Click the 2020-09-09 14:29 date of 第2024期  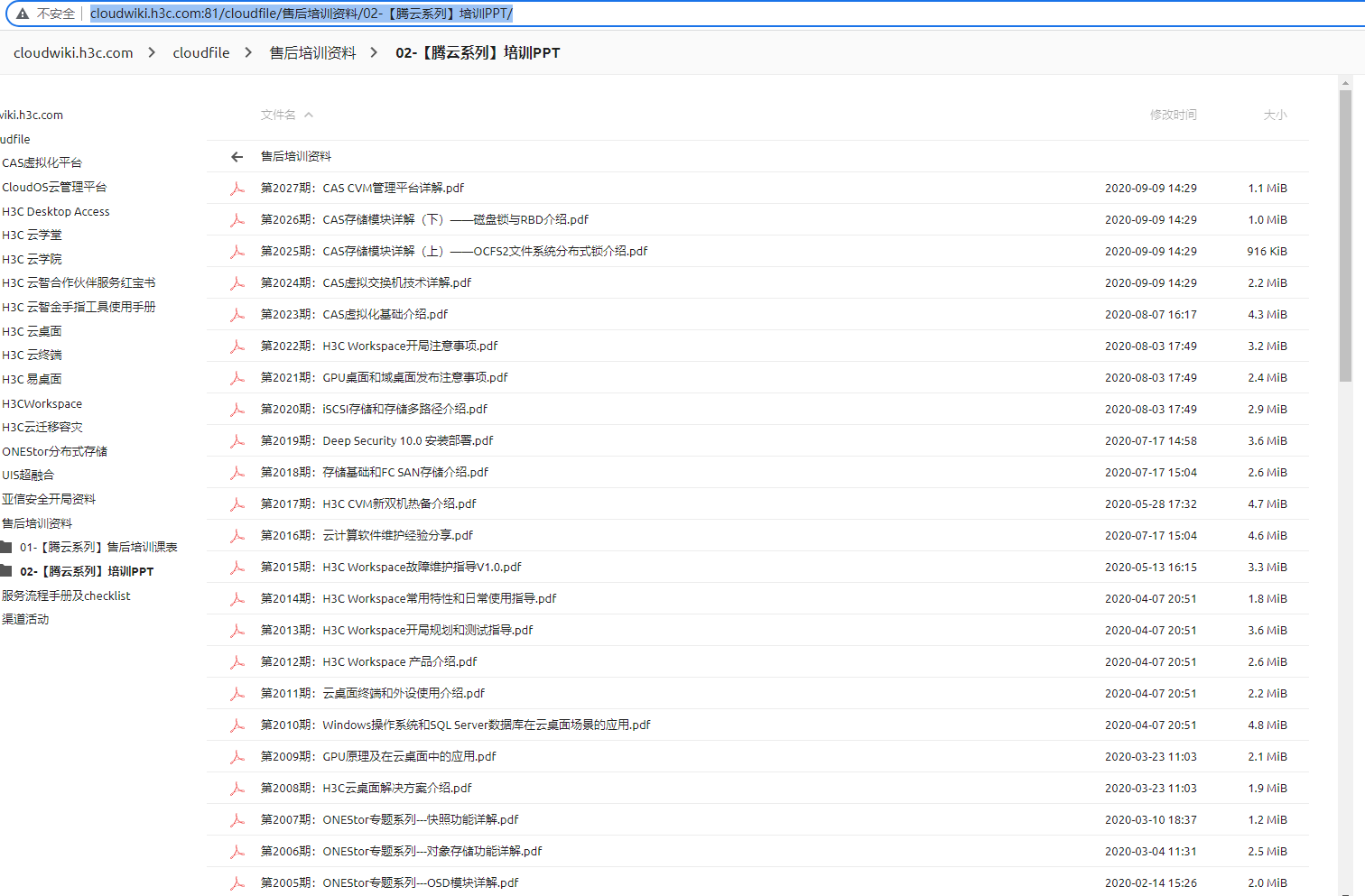tap(1151, 283)
